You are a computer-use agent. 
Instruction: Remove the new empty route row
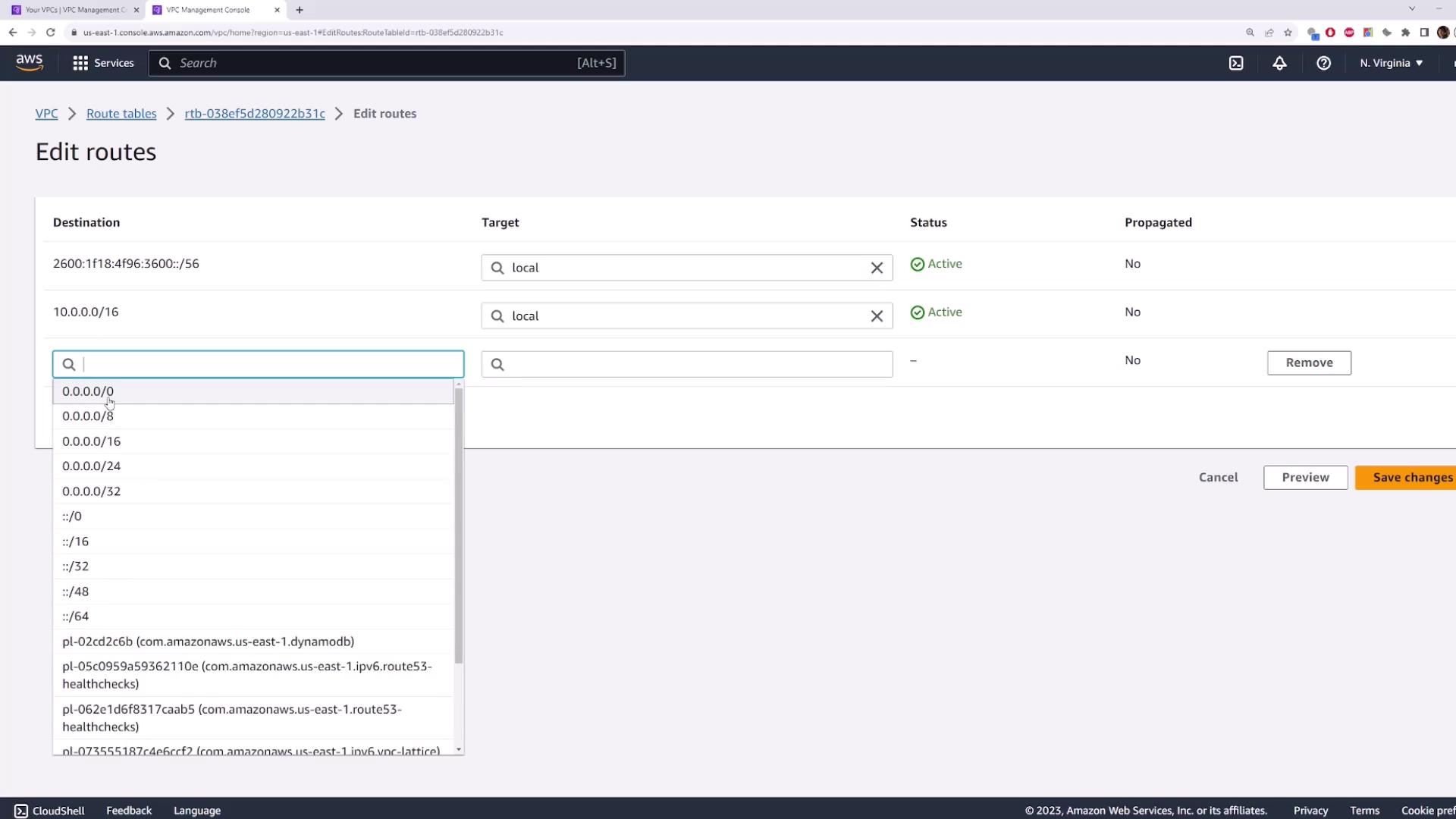[x=1308, y=362]
